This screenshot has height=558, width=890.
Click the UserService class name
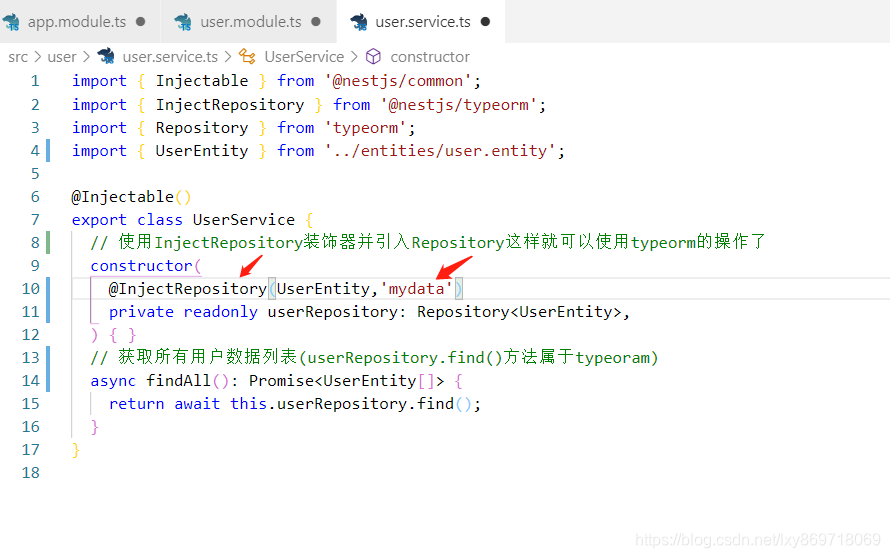(x=244, y=220)
